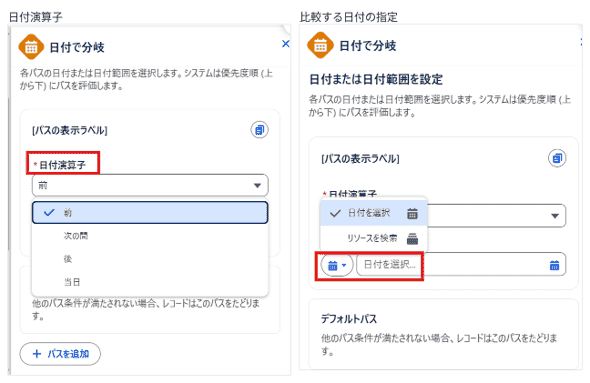Open the 日付演算子 combobox showing 前
The height and width of the screenshot is (383, 590).
click(150, 185)
